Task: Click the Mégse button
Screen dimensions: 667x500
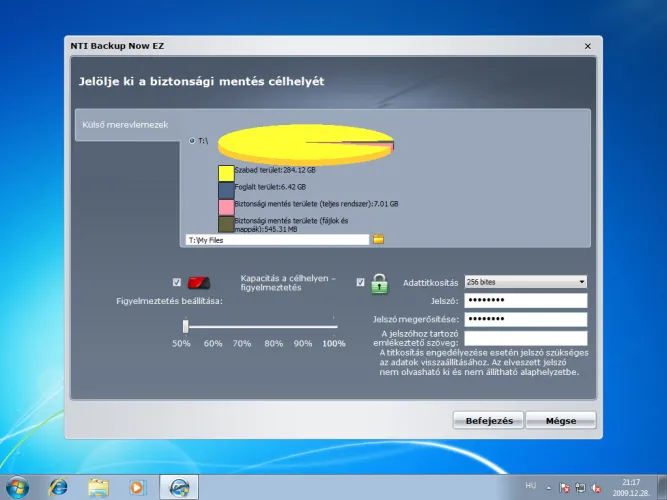Action: [x=561, y=420]
